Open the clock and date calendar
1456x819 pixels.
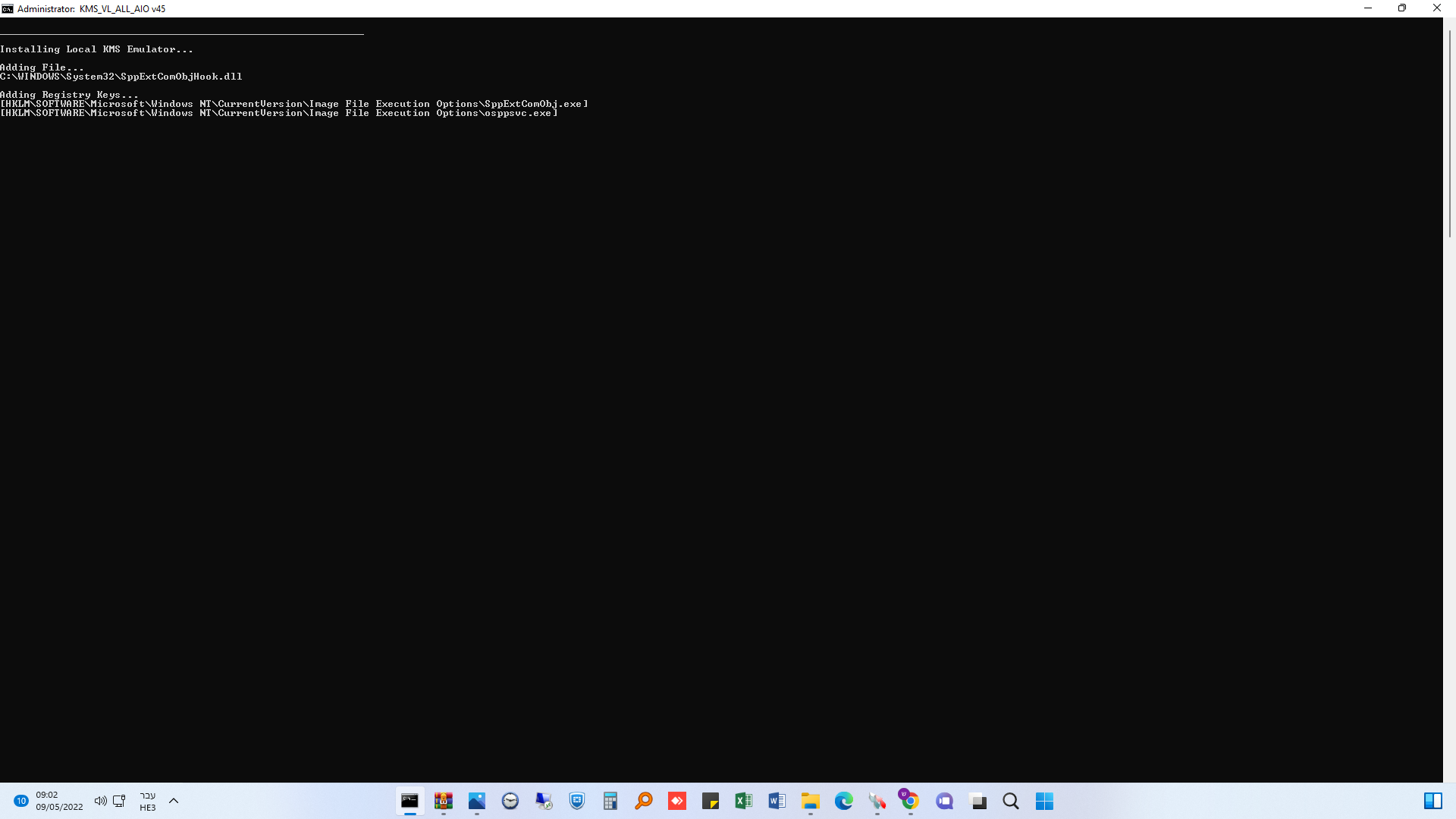click(x=59, y=801)
